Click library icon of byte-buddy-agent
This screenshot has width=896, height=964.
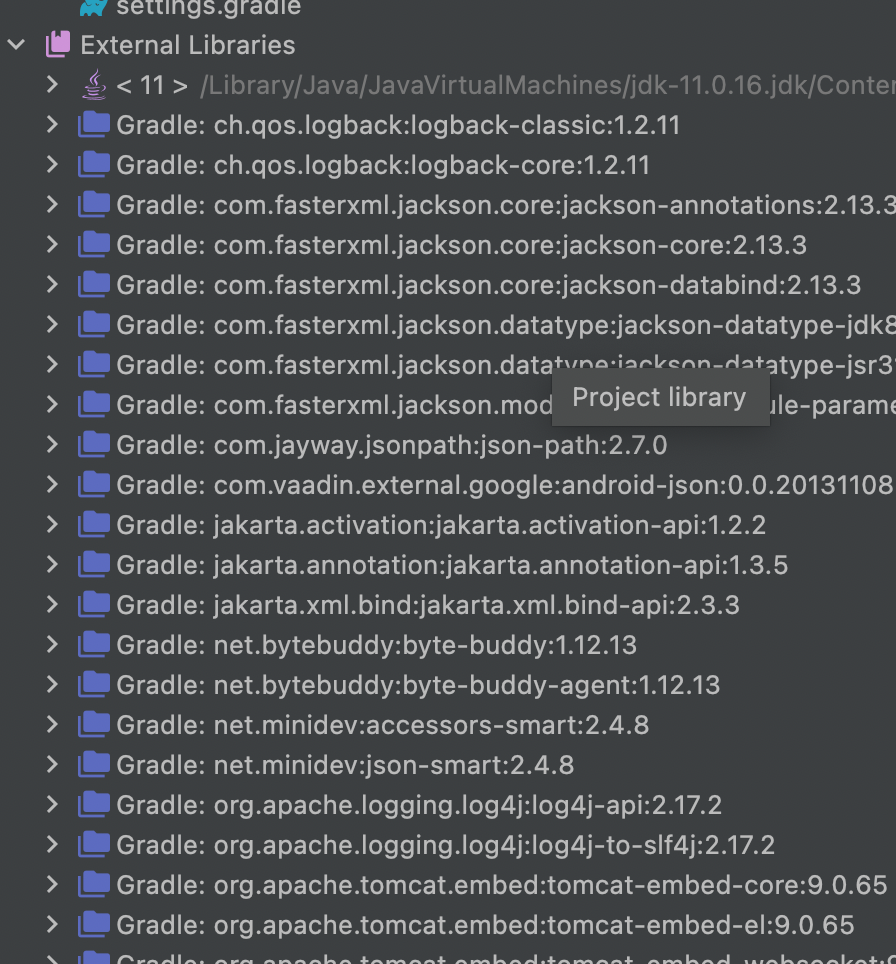[94, 684]
